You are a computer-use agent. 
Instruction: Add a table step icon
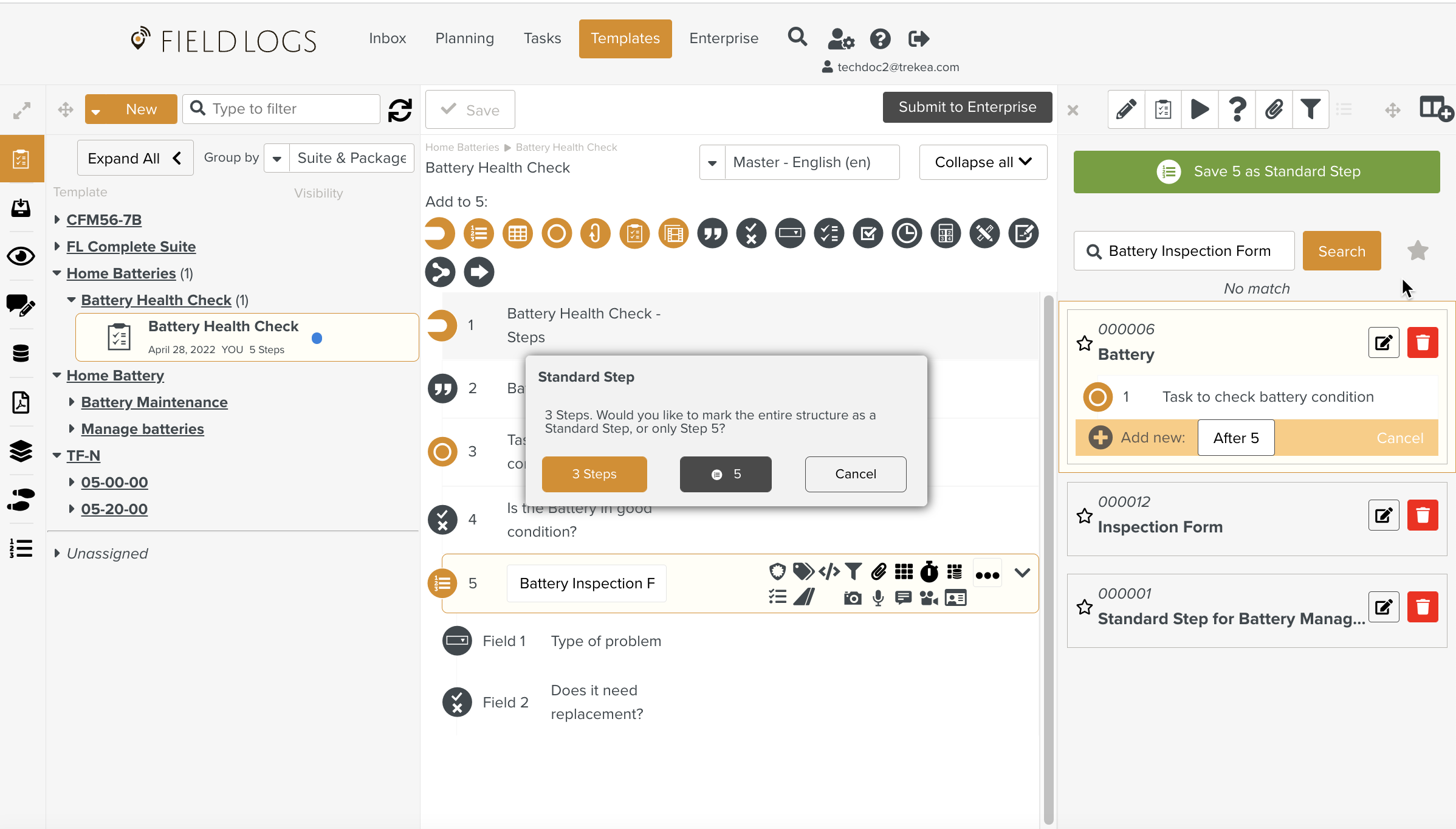tap(518, 233)
